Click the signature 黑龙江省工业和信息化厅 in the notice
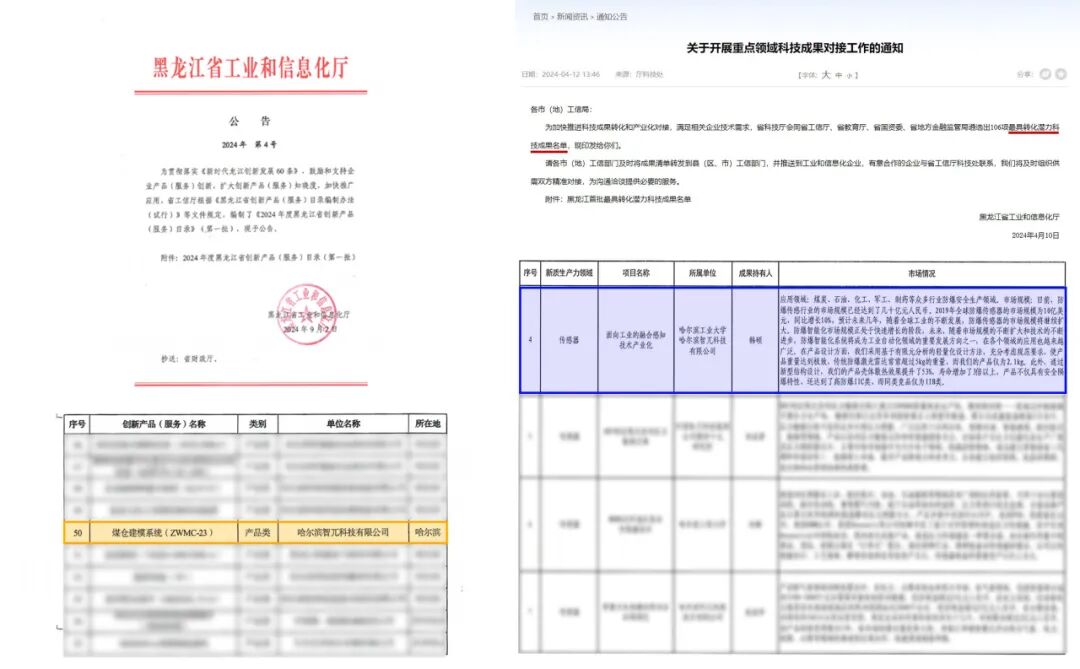Screen dimensions: 1080x669 pyautogui.click(x=1019, y=217)
